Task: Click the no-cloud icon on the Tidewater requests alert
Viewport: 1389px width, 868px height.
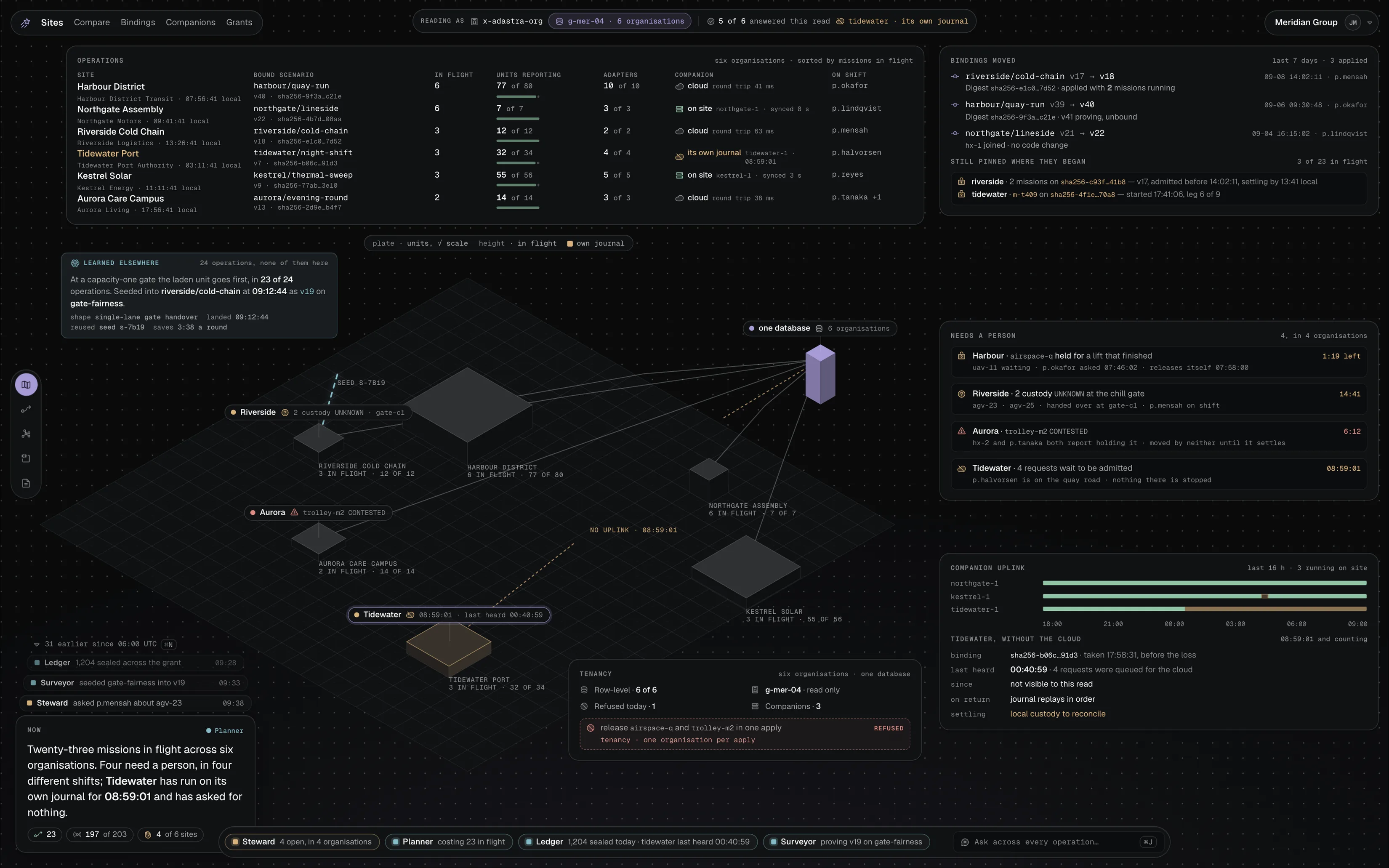Action: coord(961,469)
